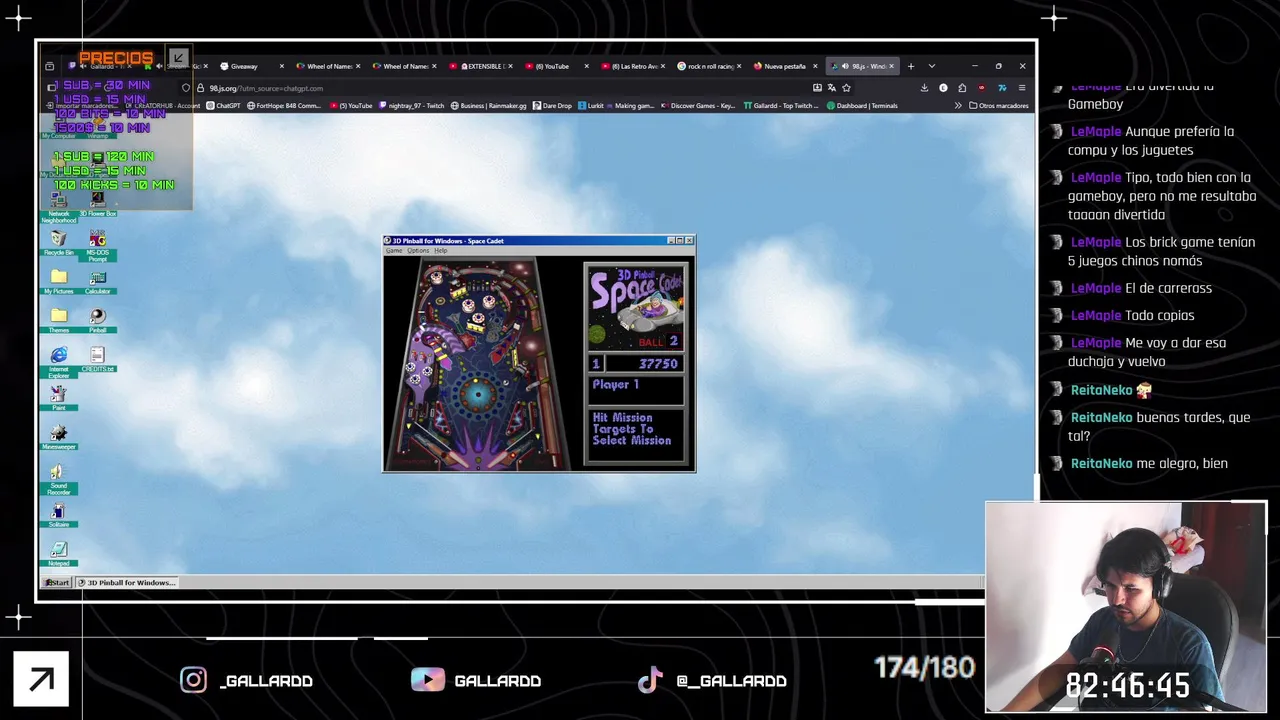Switch to the rock n roll racing tab
This screenshot has height=720, width=1280.
709,66
